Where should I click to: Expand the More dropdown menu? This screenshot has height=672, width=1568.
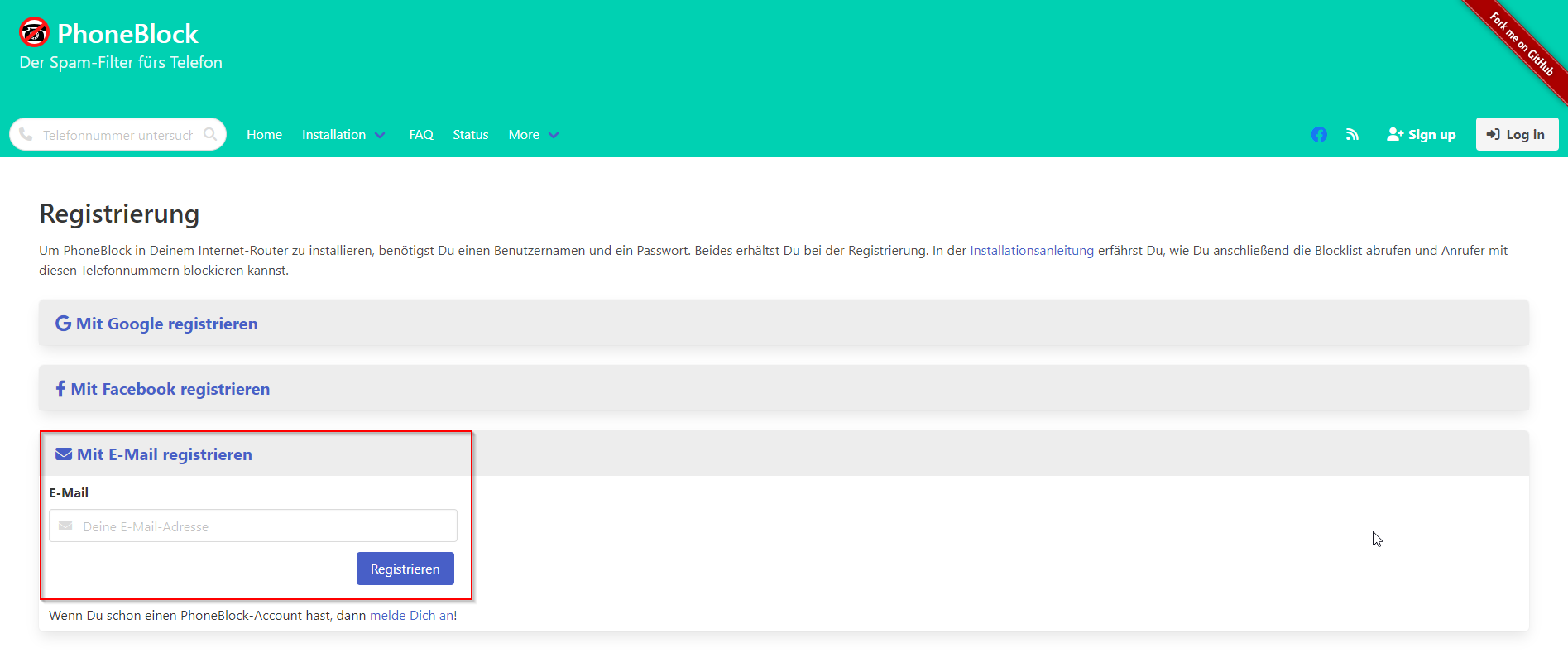[533, 135]
